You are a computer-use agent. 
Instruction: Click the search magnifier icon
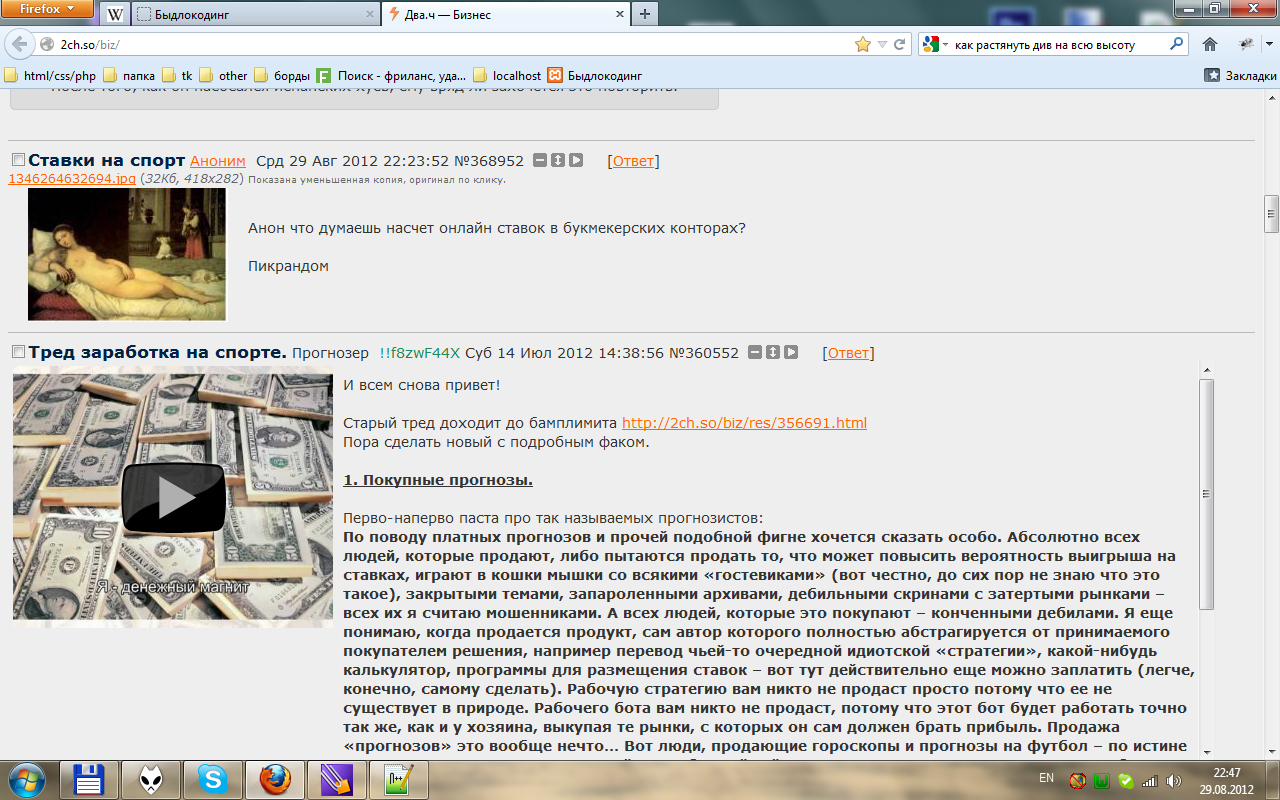click(1177, 44)
